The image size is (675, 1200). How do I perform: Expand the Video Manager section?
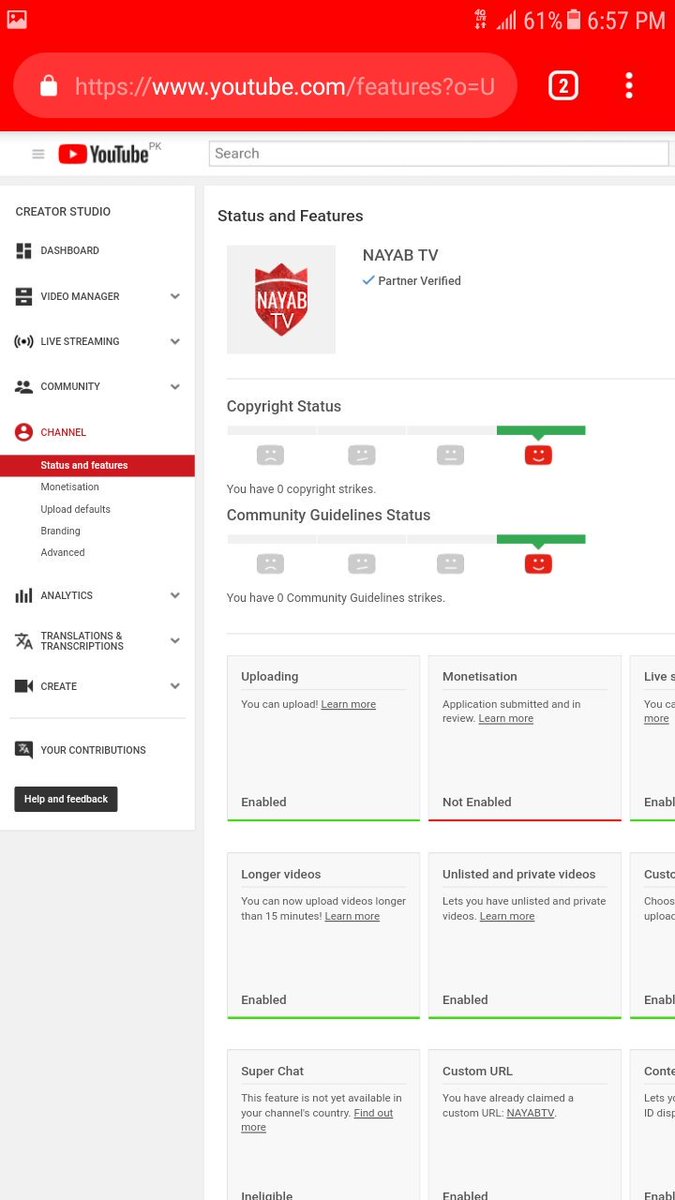point(175,297)
